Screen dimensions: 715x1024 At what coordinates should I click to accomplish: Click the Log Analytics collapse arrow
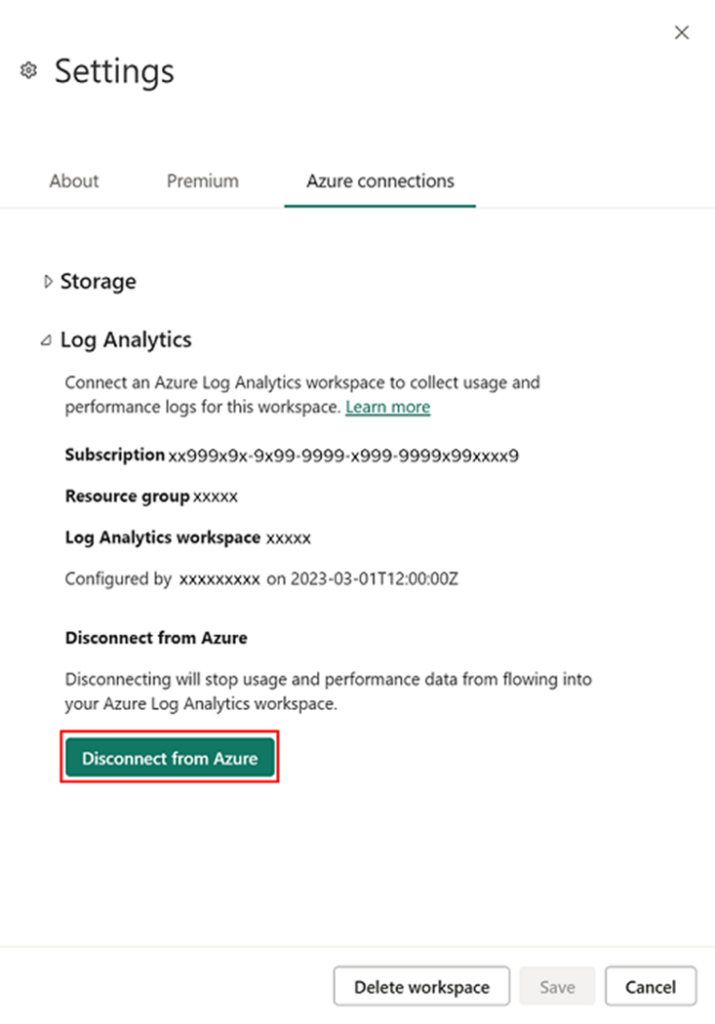click(45, 339)
